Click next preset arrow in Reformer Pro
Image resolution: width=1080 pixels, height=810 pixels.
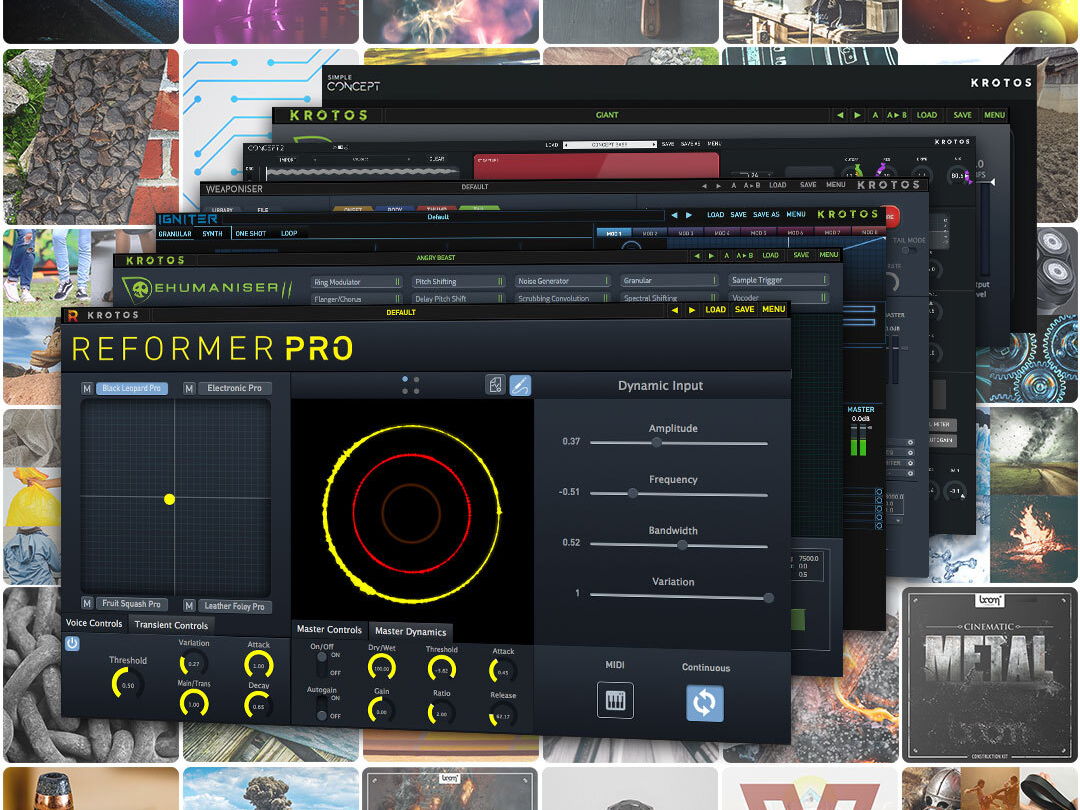(692, 310)
